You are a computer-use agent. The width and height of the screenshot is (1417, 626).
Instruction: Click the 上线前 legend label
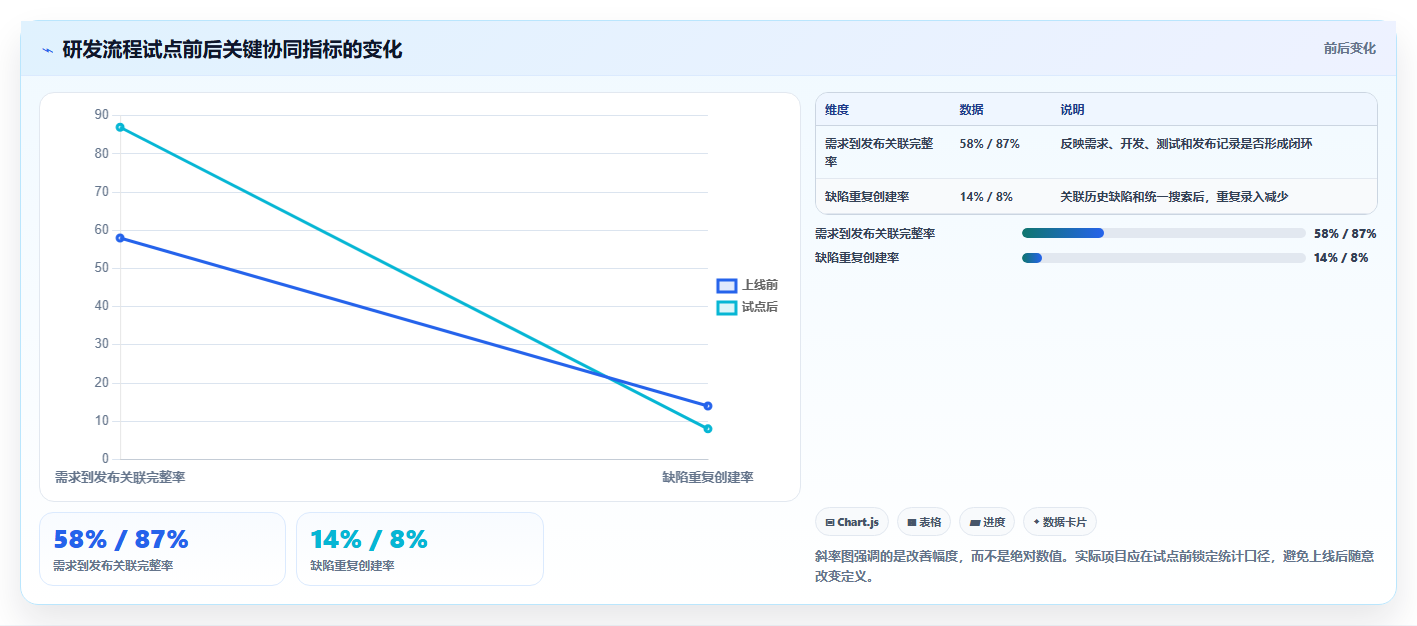tap(760, 286)
